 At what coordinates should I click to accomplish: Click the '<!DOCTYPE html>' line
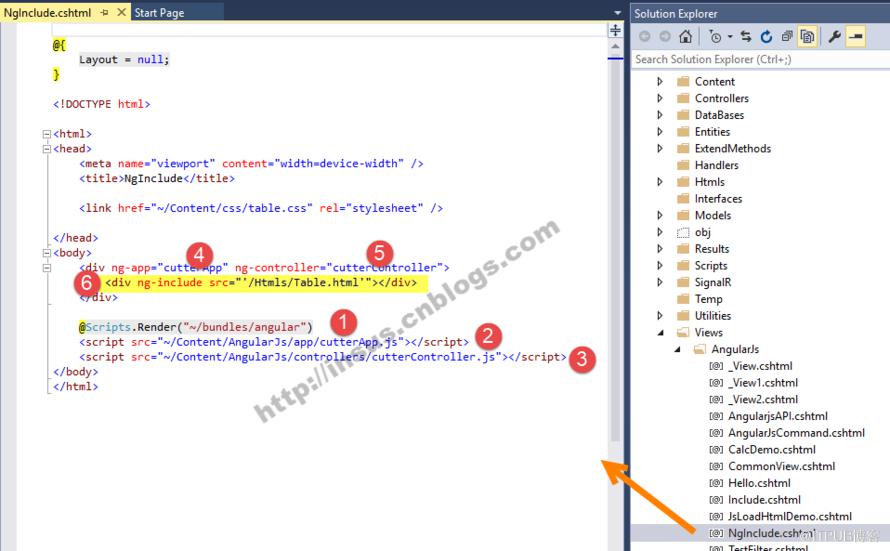[102, 104]
